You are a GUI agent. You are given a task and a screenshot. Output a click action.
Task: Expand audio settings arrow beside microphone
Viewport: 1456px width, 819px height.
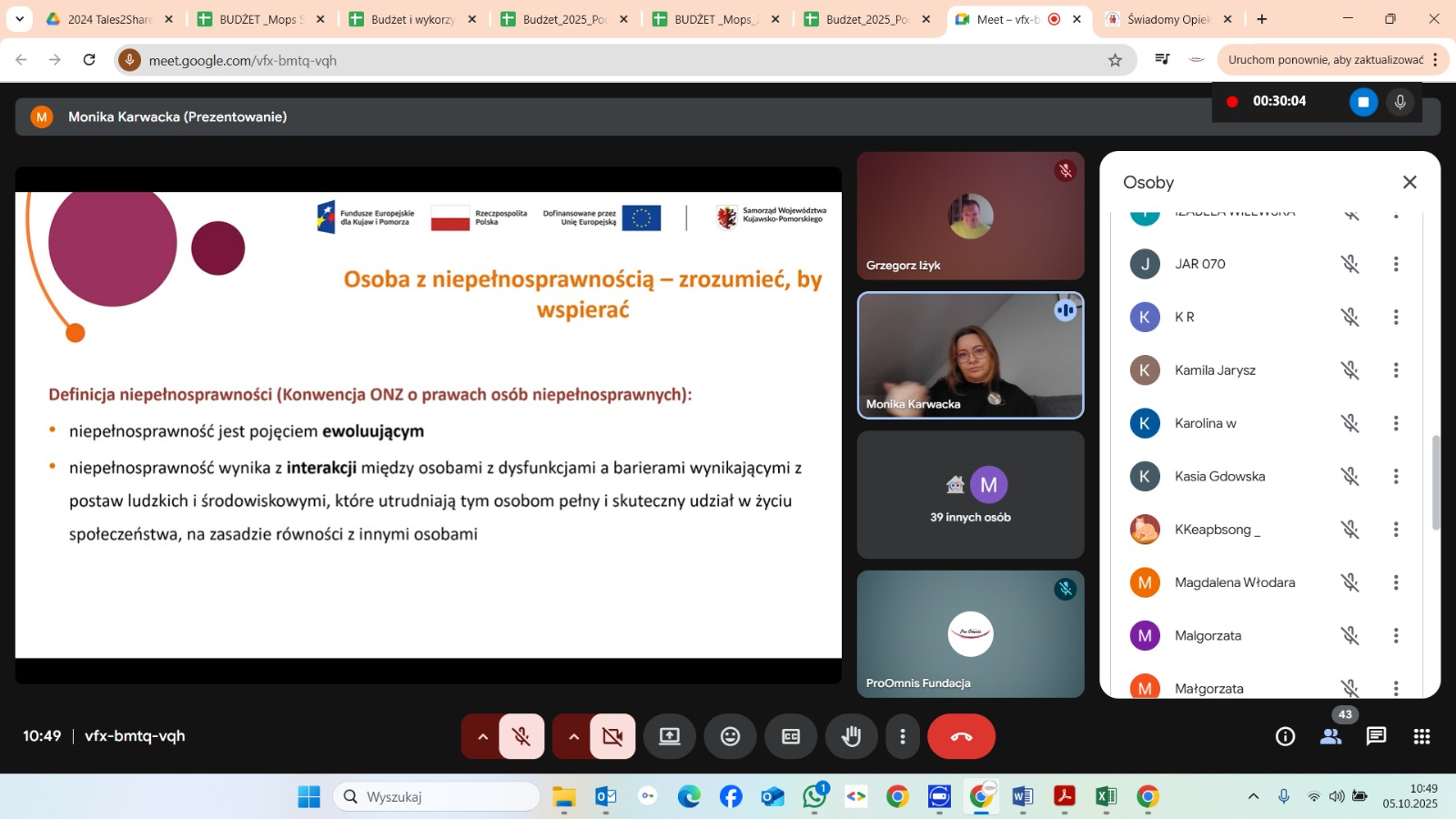(x=482, y=736)
